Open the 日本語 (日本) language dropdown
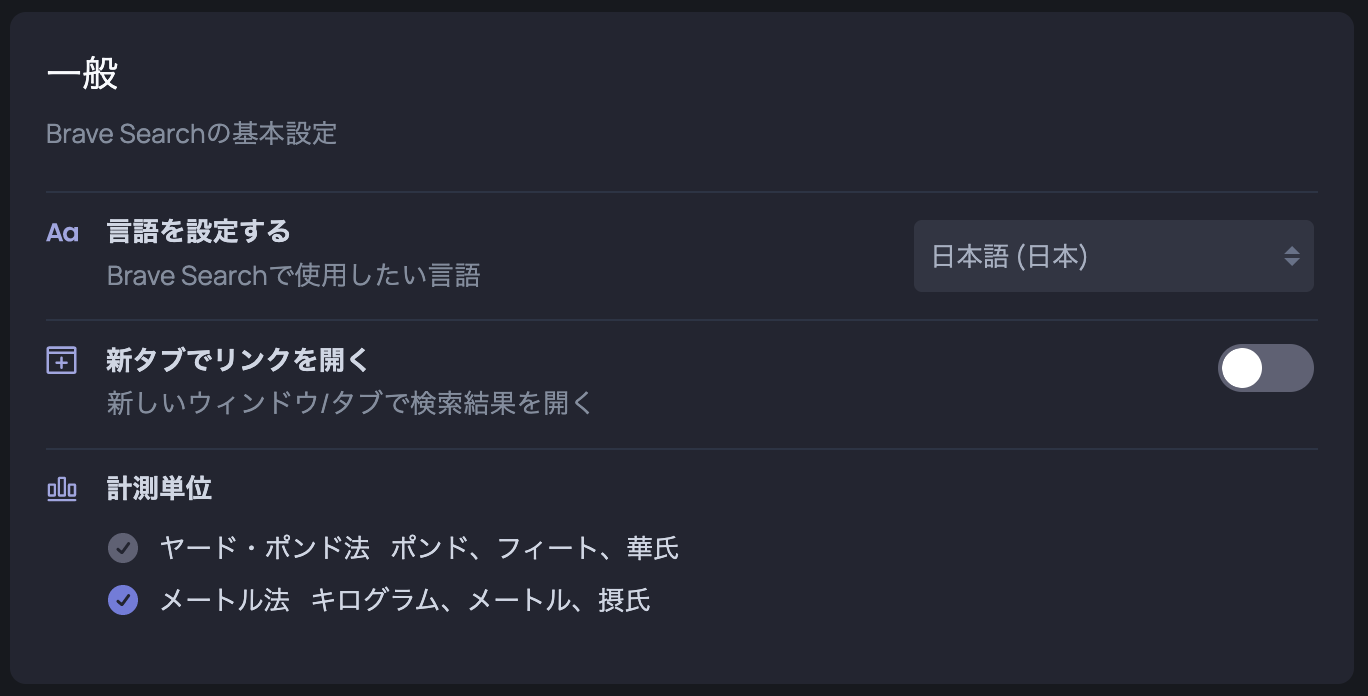The image size is (1368, 696). click(1113, 256)
